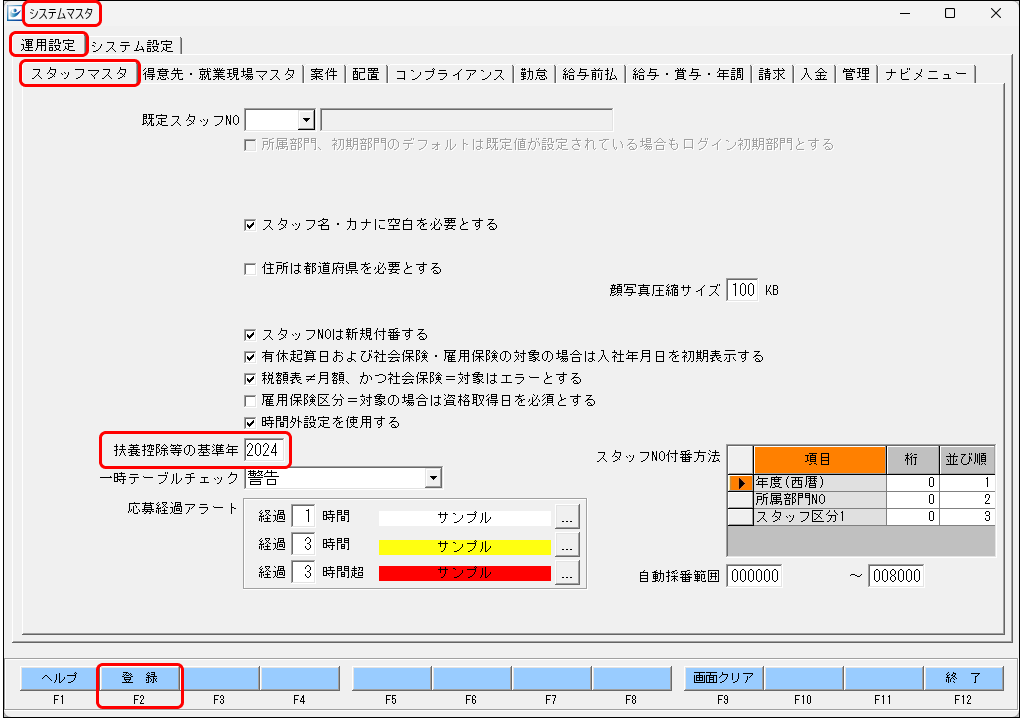Click the blank F3 function button

coord(220,678)
